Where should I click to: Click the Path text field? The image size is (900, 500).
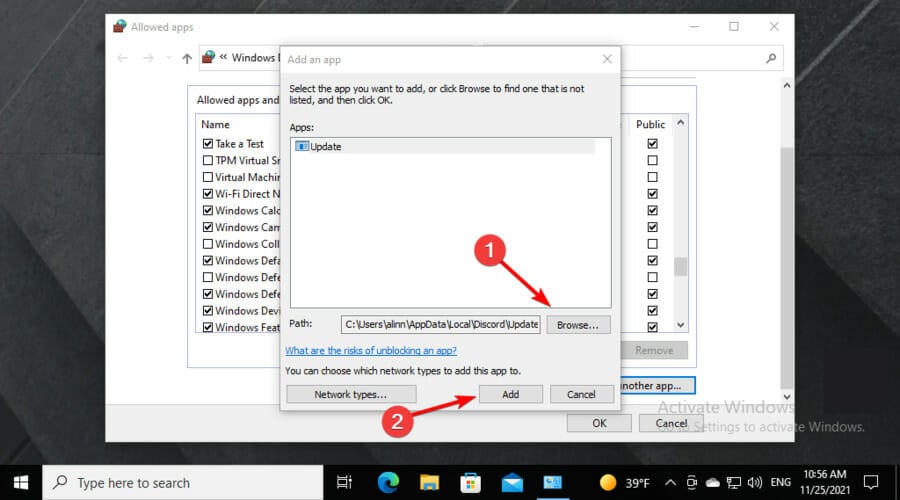pos(440,324)
